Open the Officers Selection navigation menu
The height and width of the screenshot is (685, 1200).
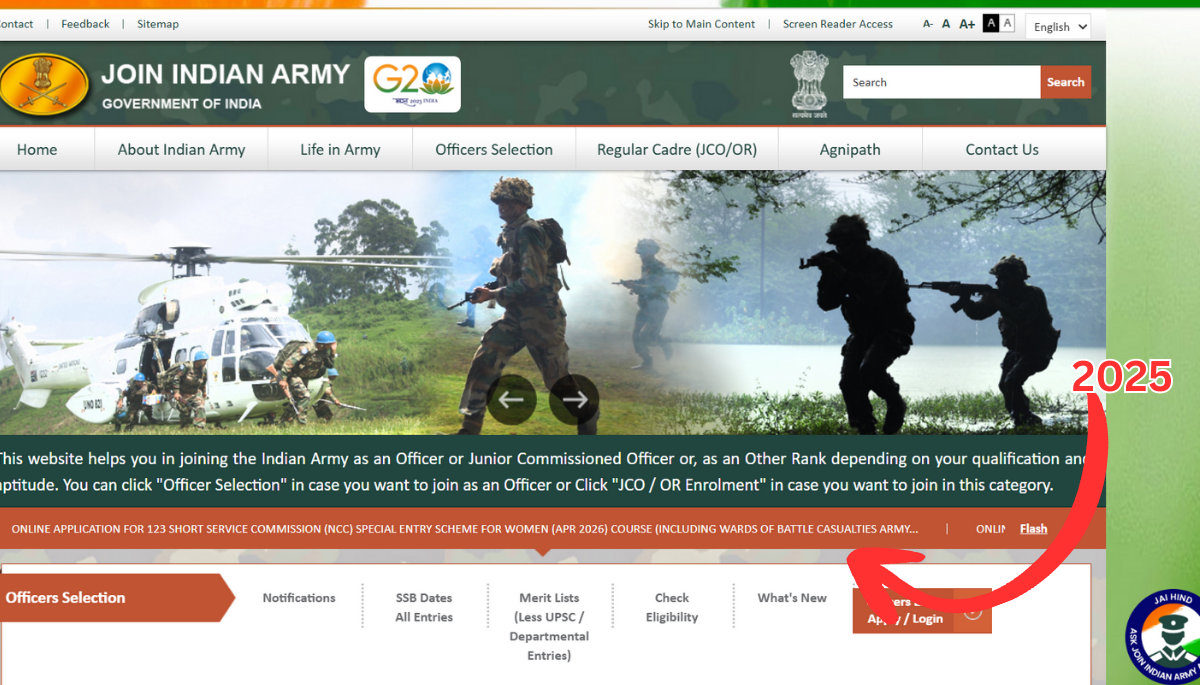pyautogui.click(x=494, y=150)
